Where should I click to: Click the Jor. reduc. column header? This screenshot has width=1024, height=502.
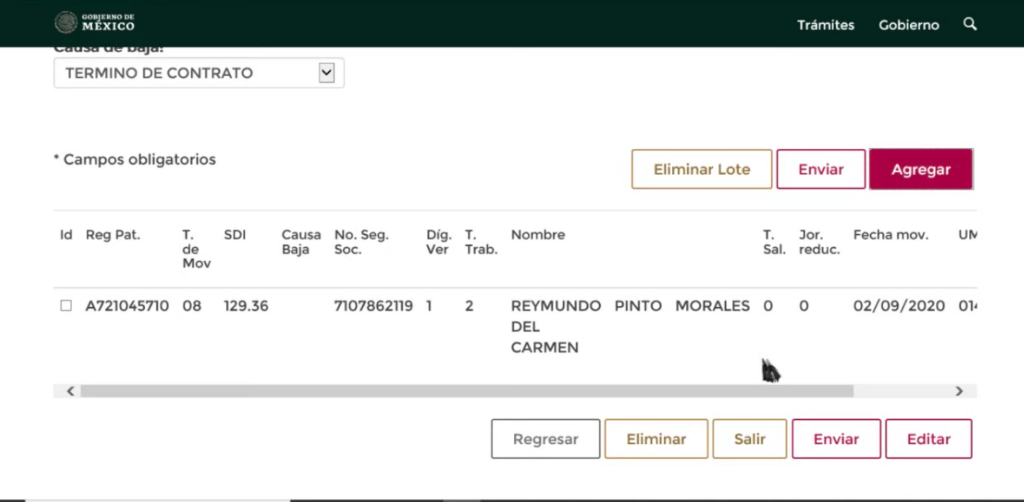click(x=819, y=242)
